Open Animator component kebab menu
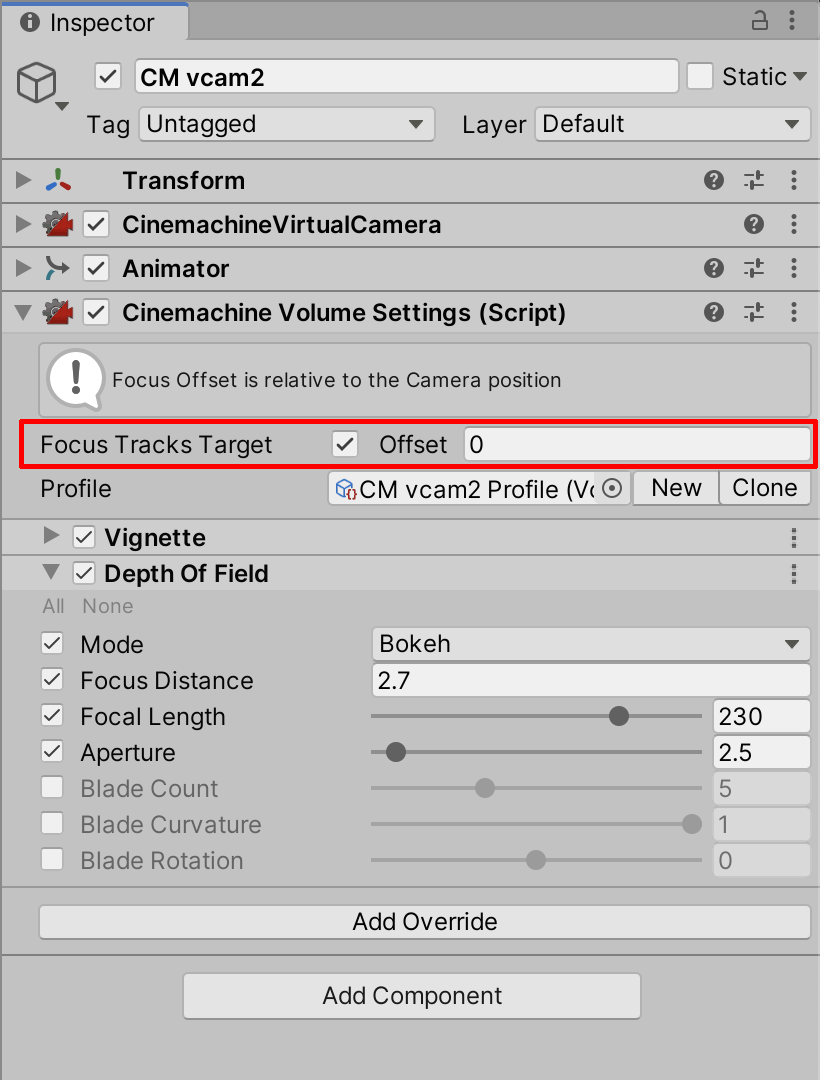The height and width of the screenshot is (1080, 820). click(794, 268)
